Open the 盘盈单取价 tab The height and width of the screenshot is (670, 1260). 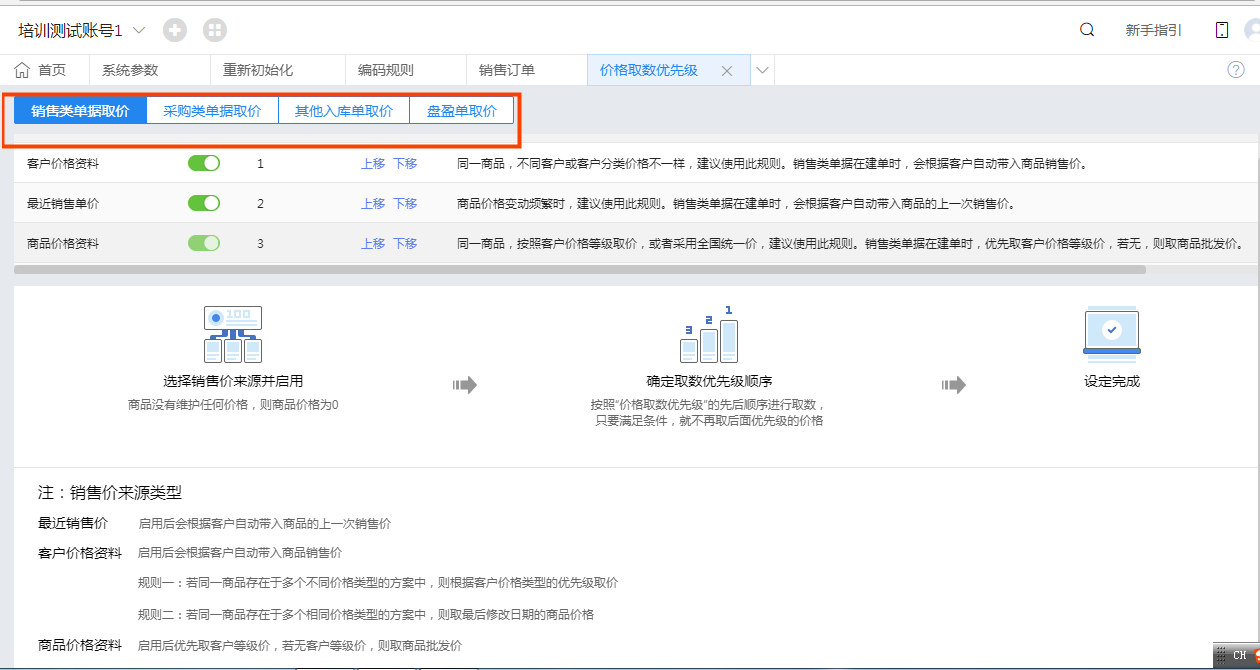(461, 111)
